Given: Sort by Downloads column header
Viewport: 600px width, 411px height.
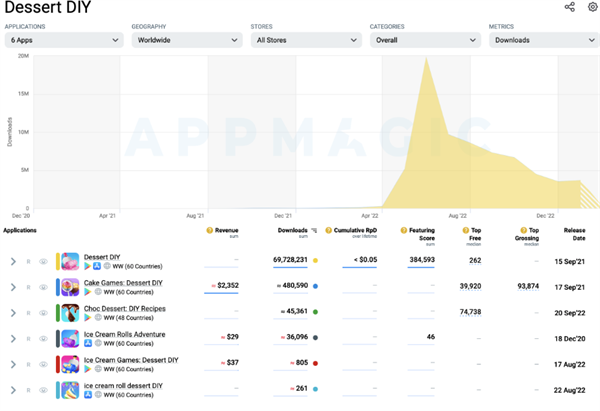Looking at the screenshot, I should 292,230.
